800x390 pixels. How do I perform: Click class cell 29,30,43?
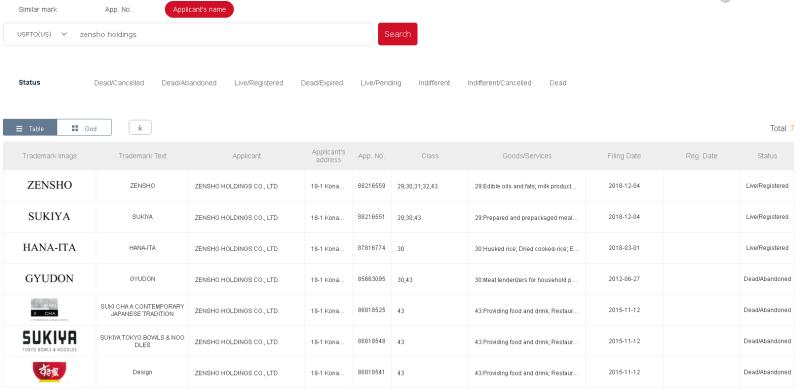click(410, 217)
